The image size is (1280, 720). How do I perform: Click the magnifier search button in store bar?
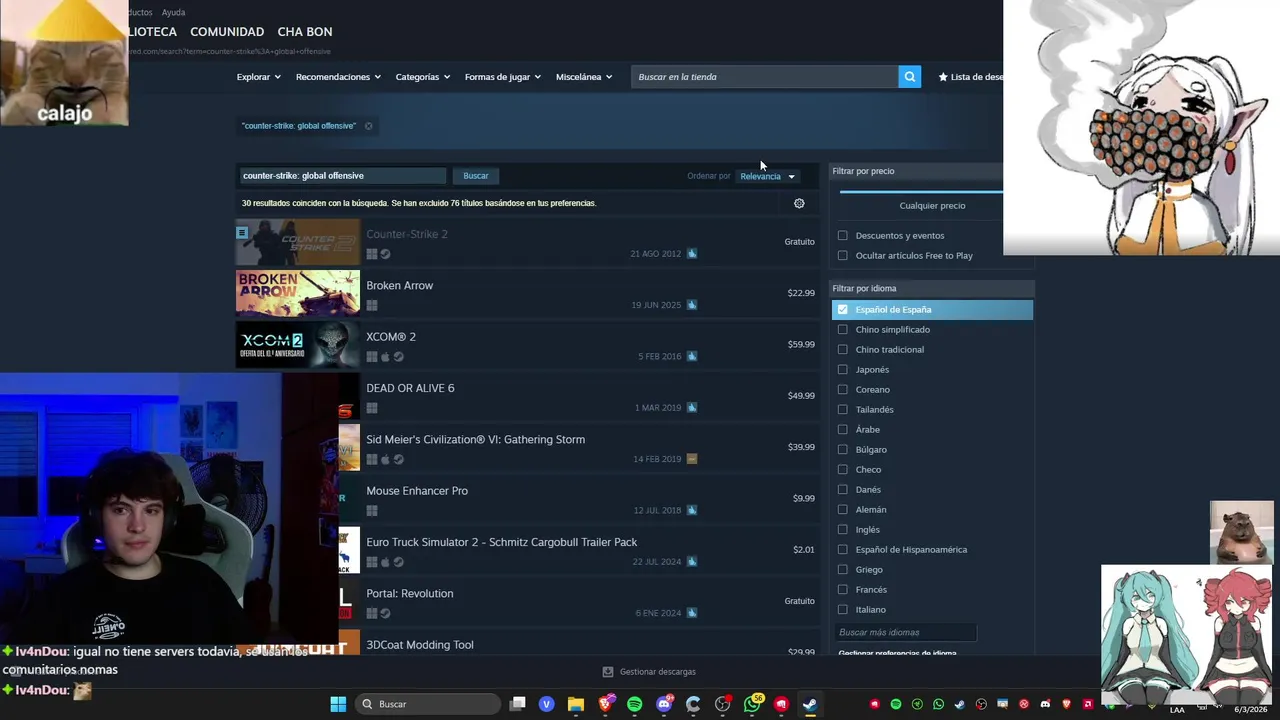pyautogui.click(x=909, y=77)
